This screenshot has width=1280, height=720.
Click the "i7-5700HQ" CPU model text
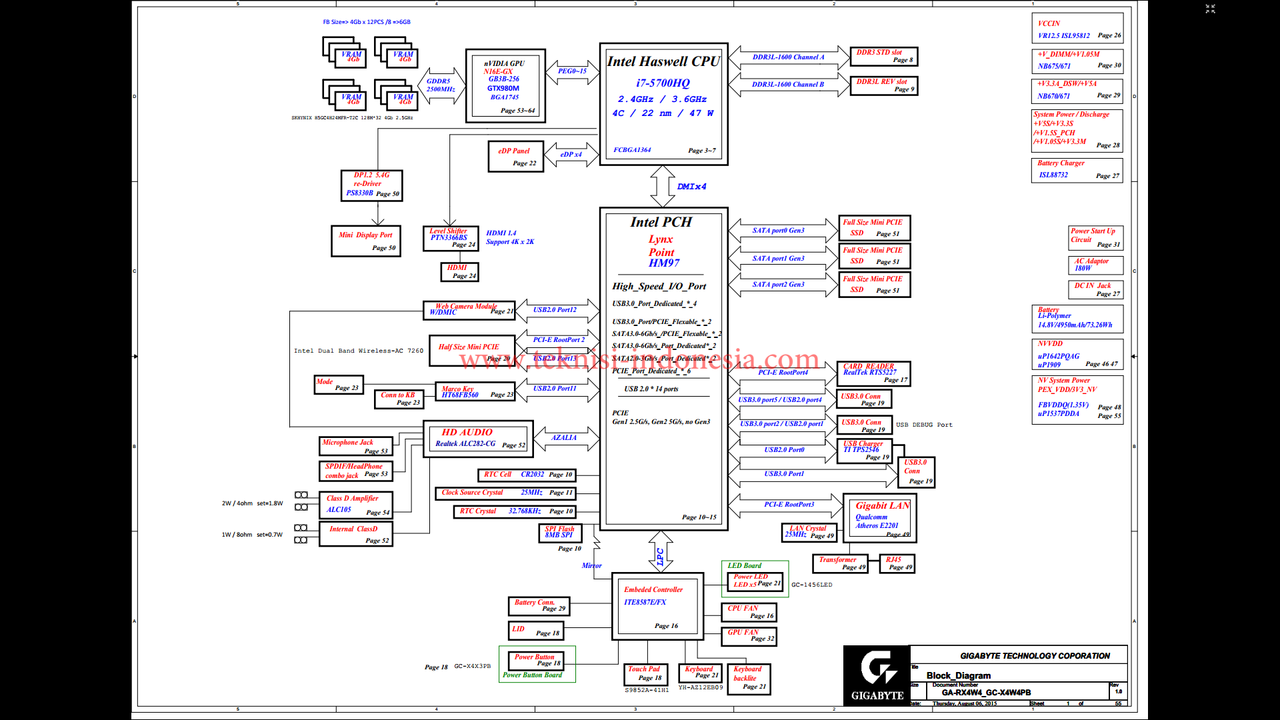point(663,82)
